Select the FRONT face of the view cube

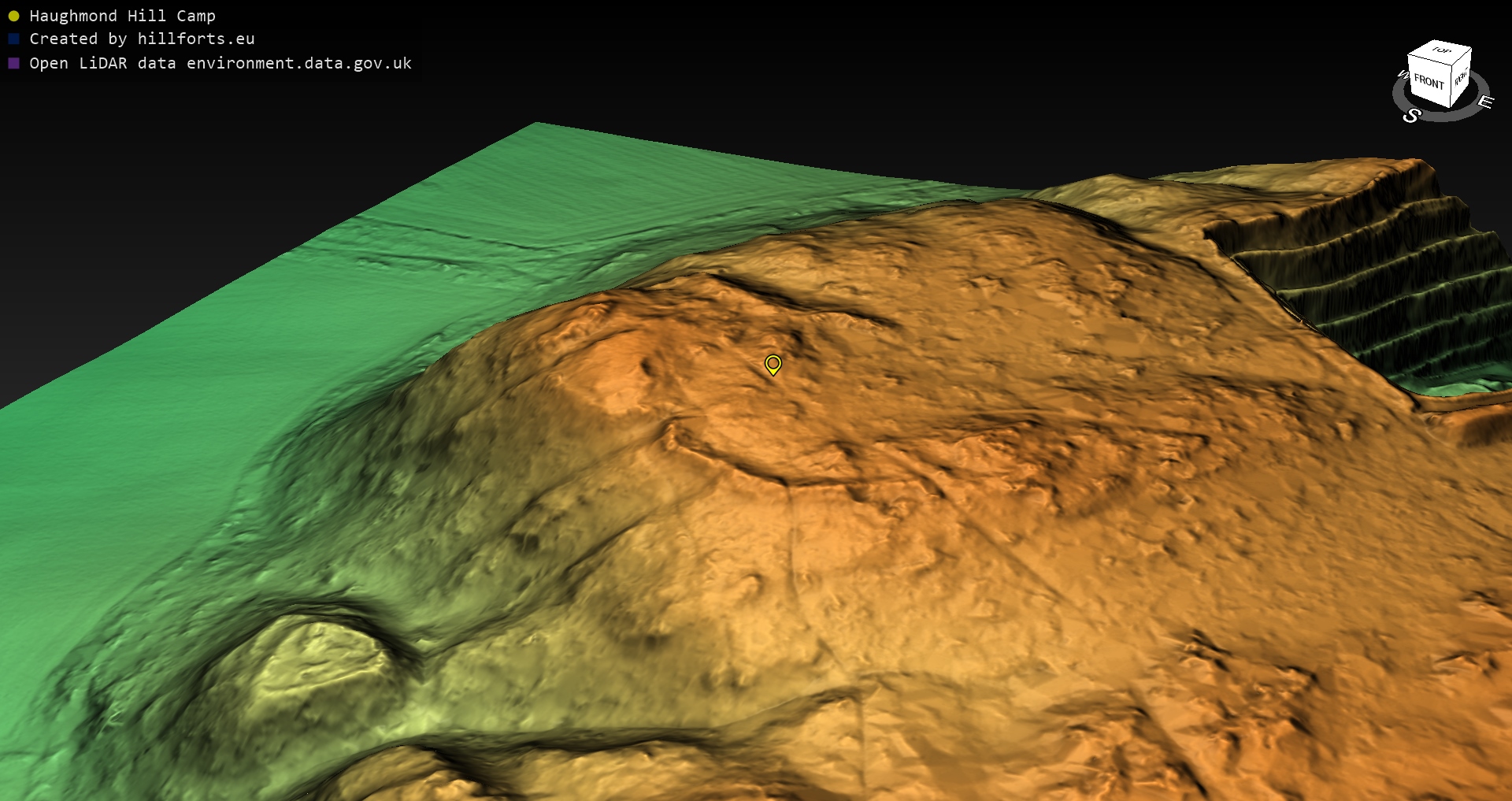pos(1429,82)
